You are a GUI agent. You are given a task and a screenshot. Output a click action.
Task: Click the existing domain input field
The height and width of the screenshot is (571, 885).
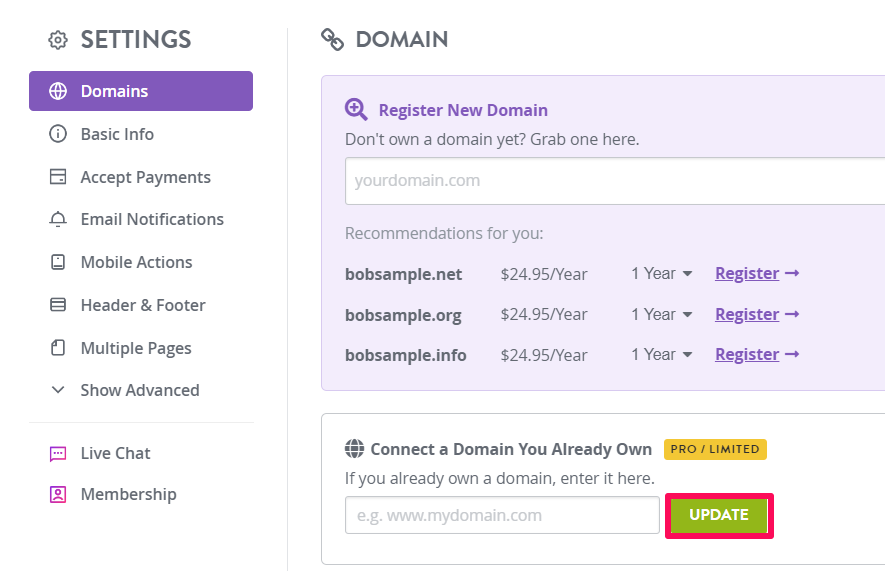point(502,515)
